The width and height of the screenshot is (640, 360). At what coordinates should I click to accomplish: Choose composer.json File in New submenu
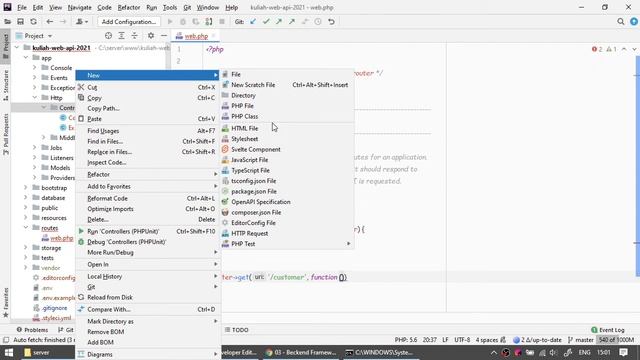(x=256, y=212)
